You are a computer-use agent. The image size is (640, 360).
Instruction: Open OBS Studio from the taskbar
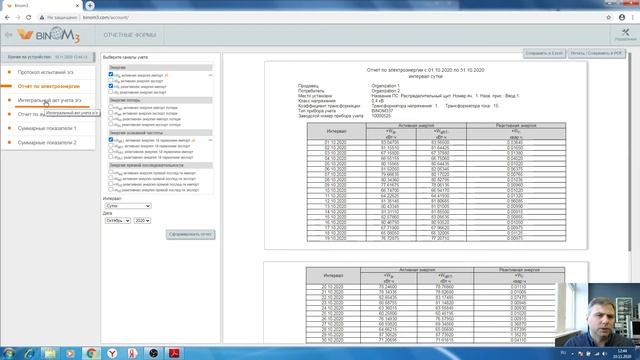click(153, 353)
